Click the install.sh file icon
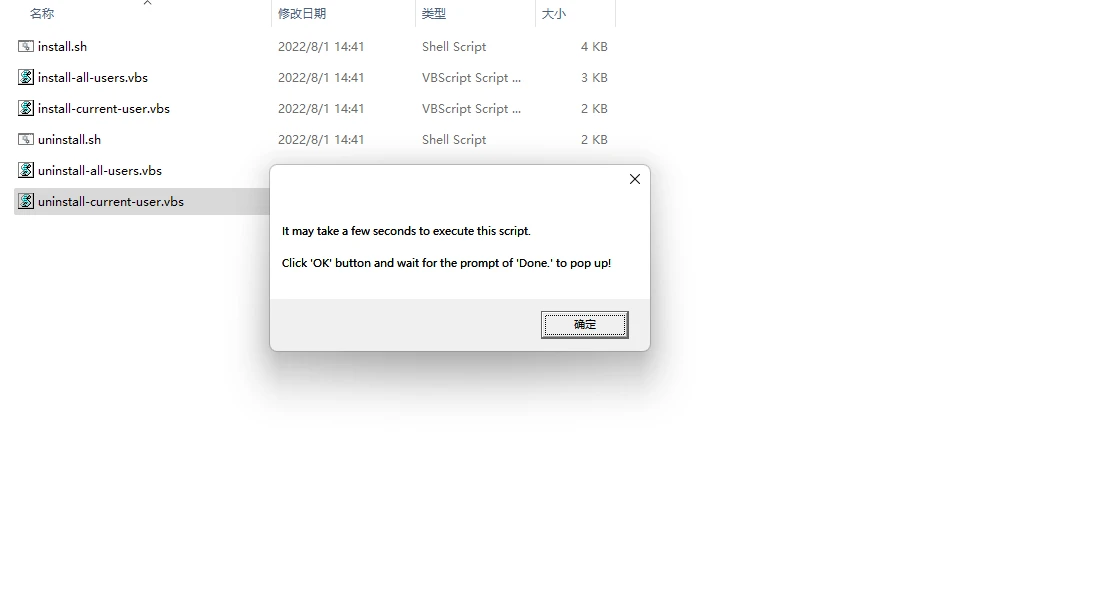The width and height of the screenshot is (1117, 609). pos(26,46)
